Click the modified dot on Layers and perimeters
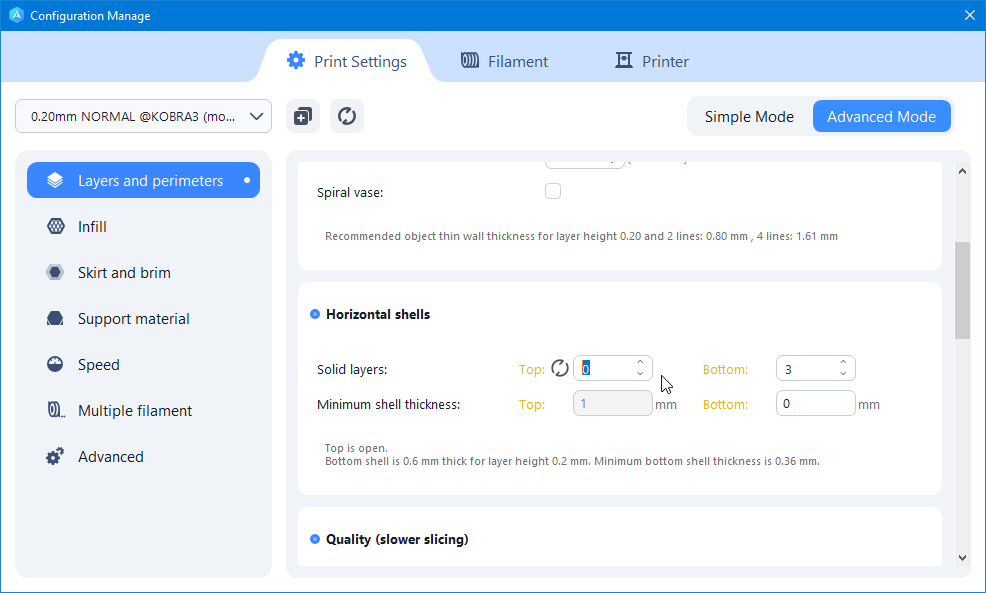This screenshot has width=986, height=593. tap(247, 180)
